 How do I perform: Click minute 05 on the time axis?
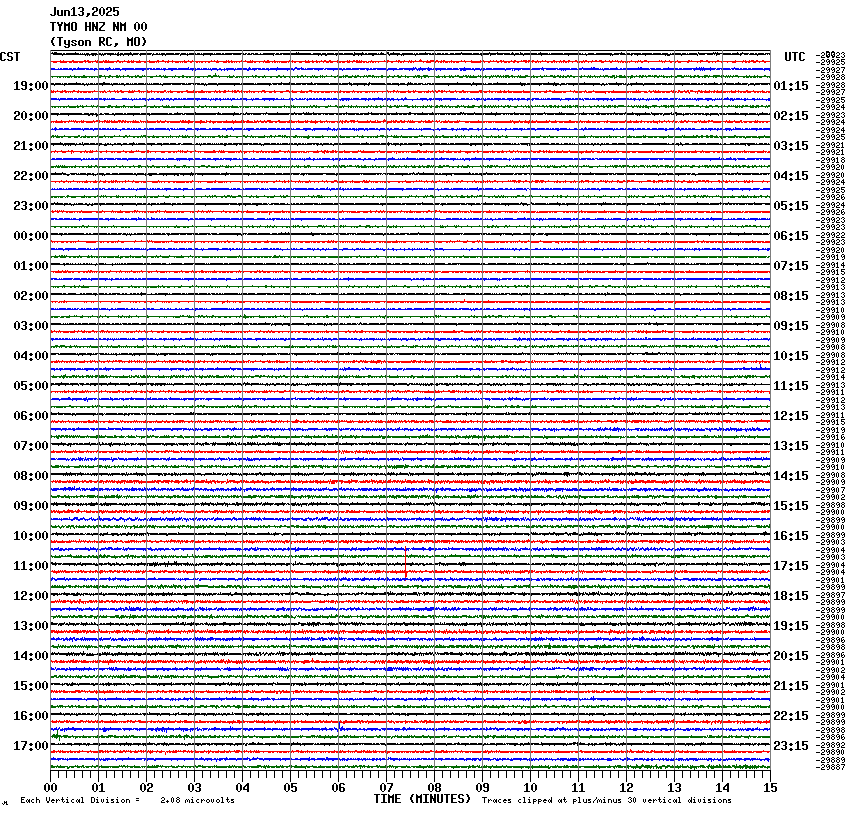click(291, 788)
